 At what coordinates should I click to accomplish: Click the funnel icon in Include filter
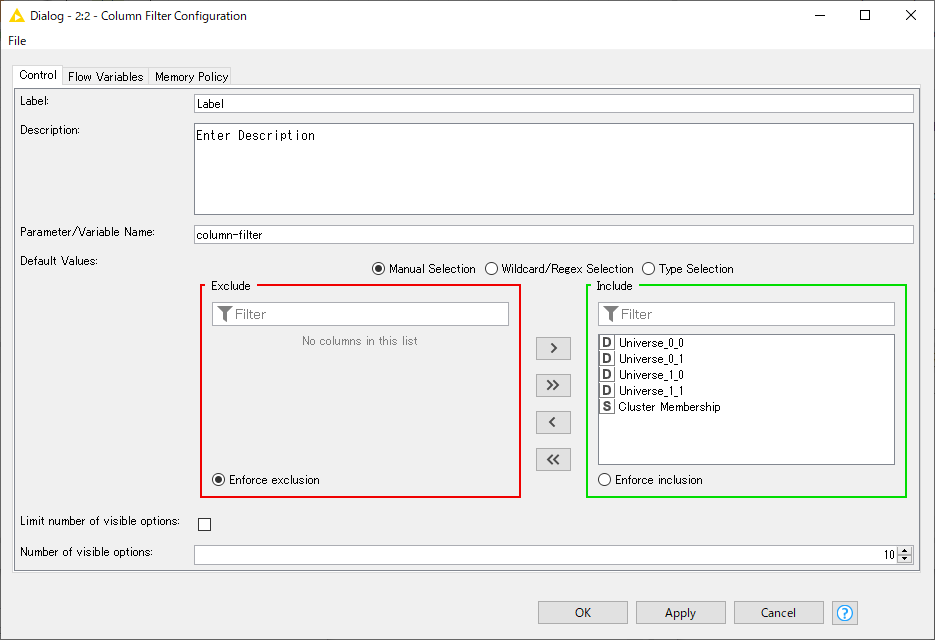tap(611, 314)
